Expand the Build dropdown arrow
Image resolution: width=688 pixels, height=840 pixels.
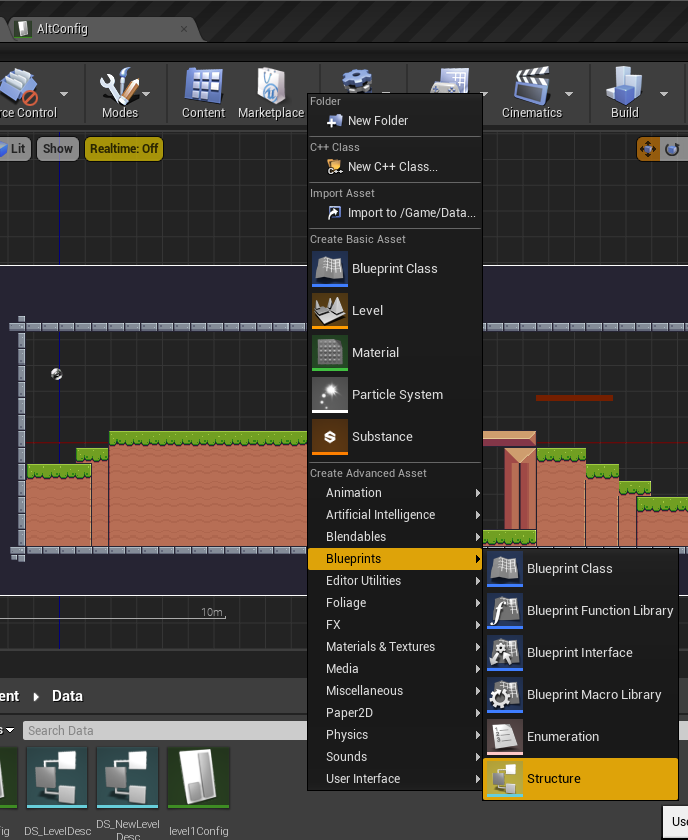[664, 94]
